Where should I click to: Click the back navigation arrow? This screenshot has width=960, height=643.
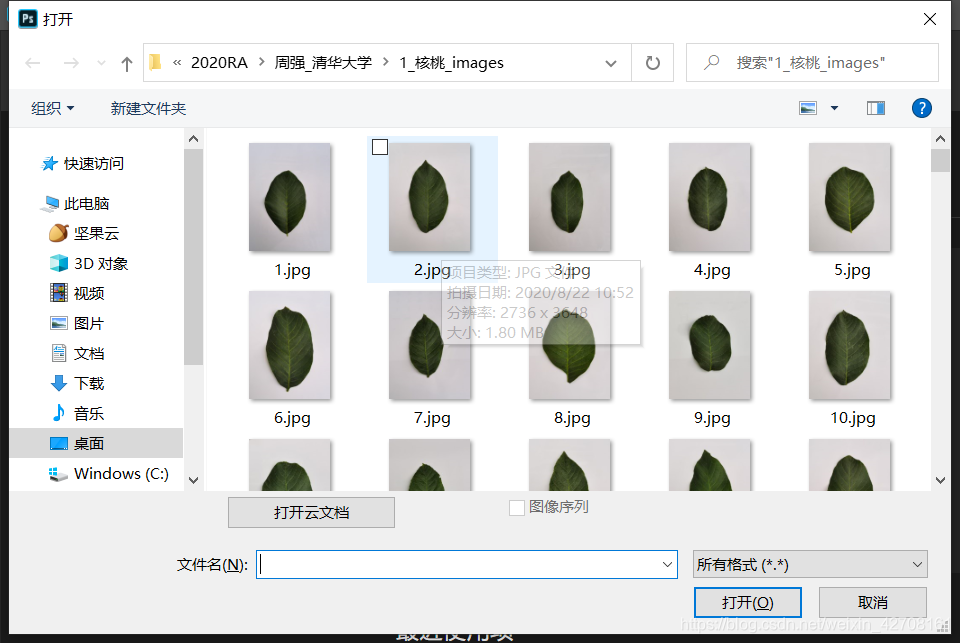coord(32,62)
